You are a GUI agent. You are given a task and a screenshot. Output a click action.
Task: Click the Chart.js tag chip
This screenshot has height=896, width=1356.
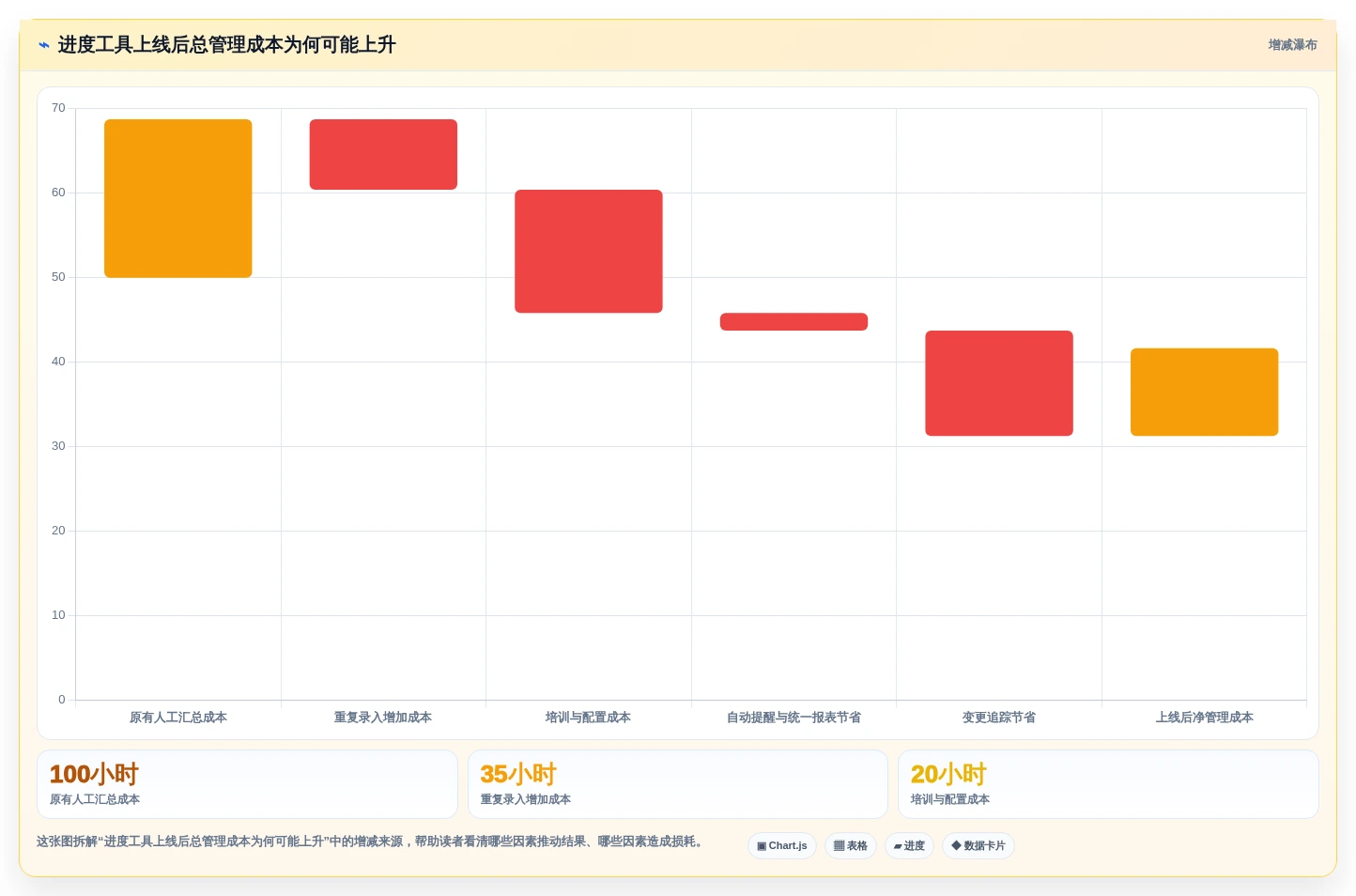(x=782, y=845)
